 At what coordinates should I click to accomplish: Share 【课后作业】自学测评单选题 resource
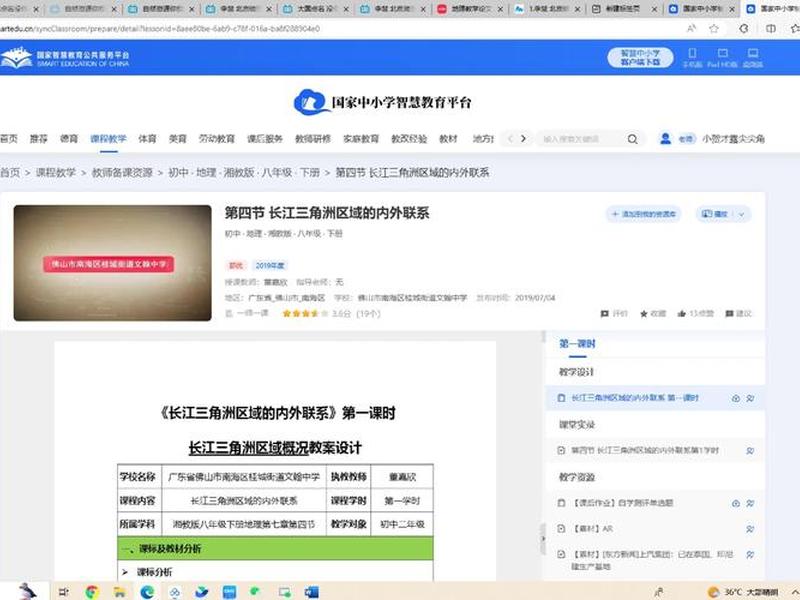pos(750,503)
